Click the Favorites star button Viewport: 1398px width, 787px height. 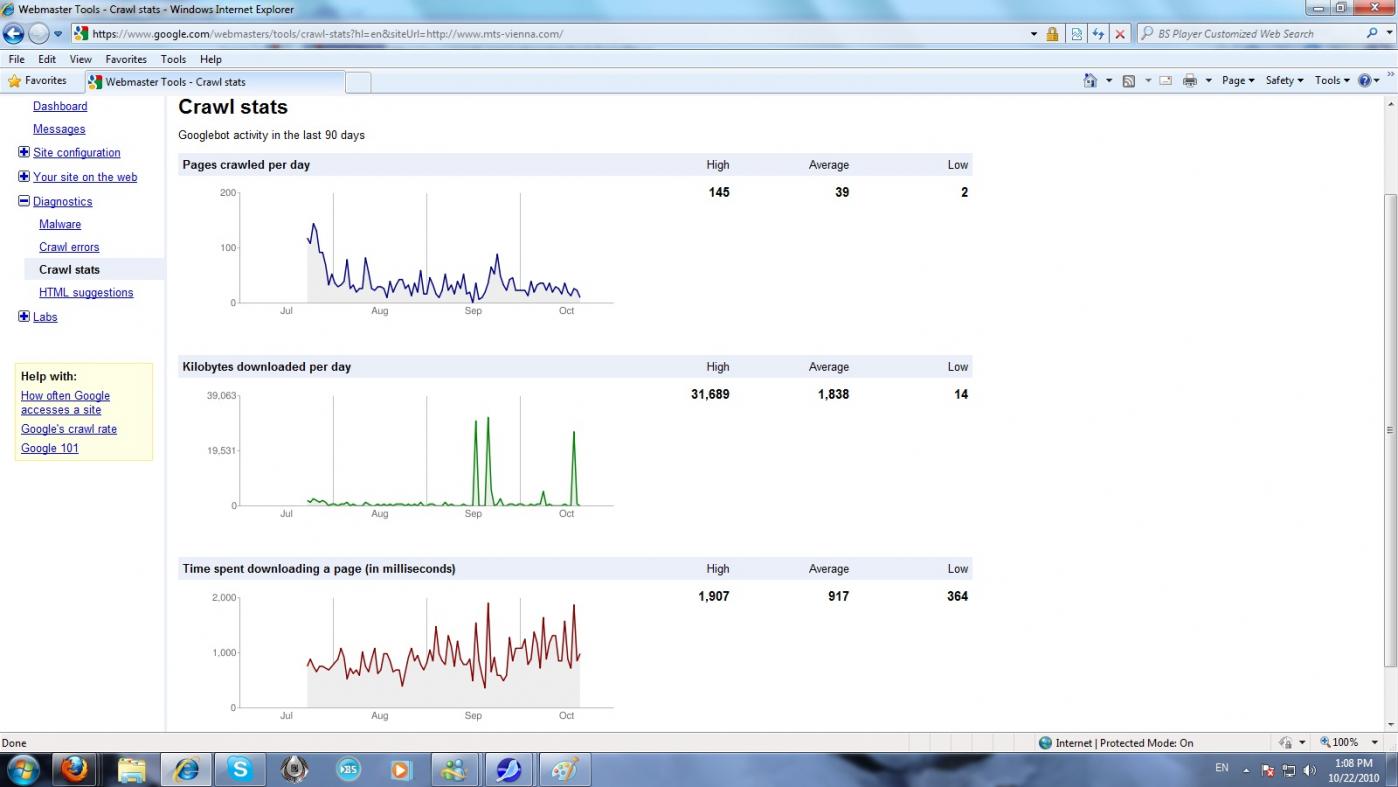pyautogui.click(x=37, y=81)
